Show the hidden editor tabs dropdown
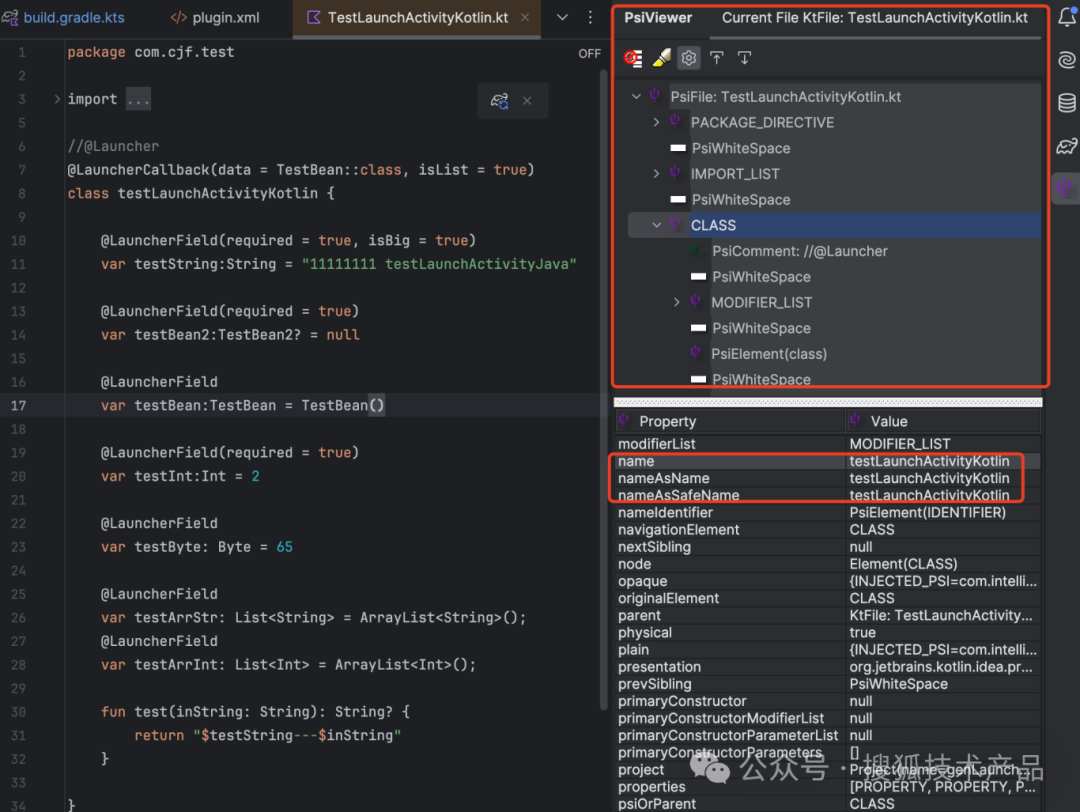 pyautogui.click(x=562, y=18)
